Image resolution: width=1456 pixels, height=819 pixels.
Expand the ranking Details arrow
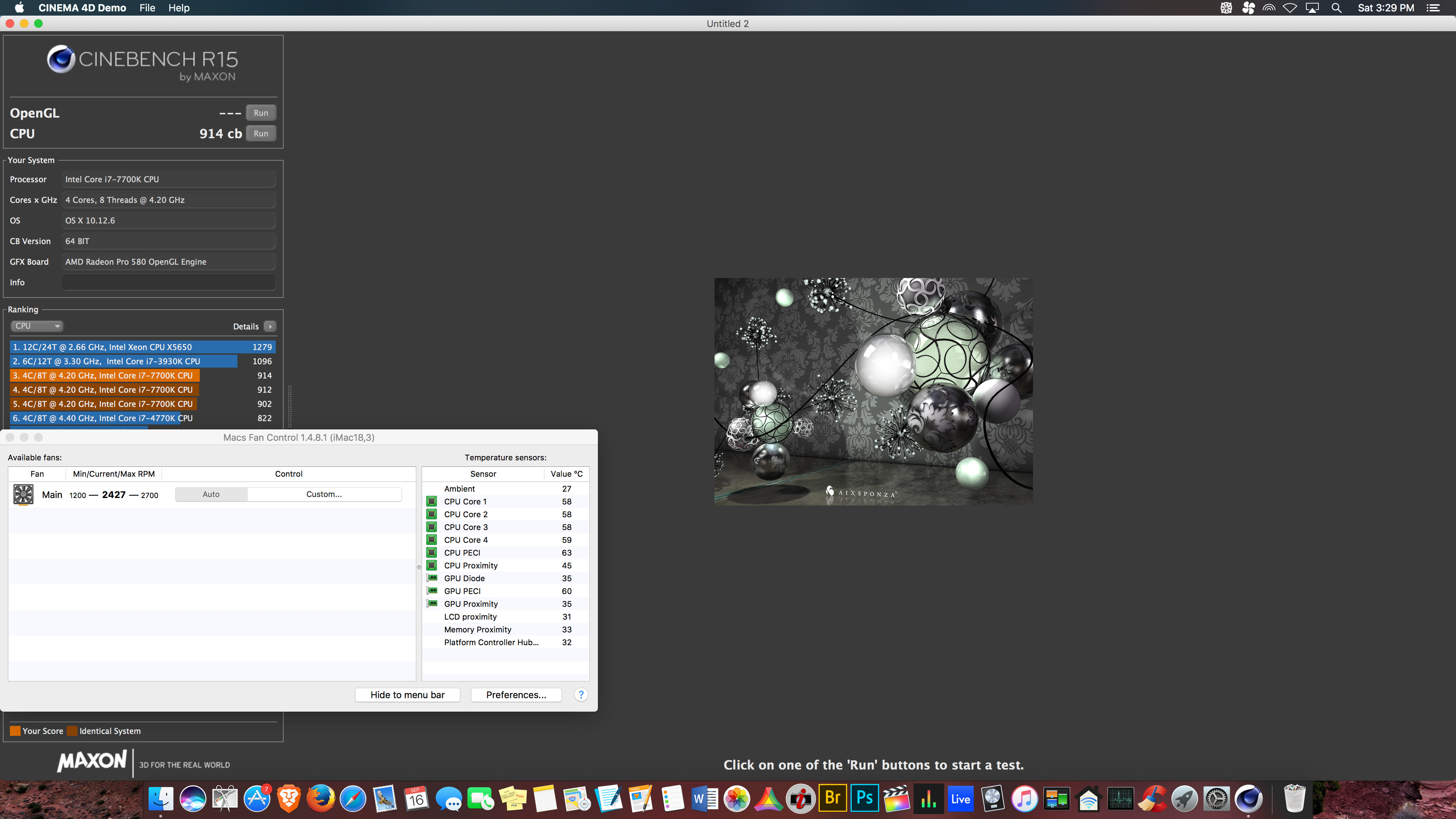270,326
